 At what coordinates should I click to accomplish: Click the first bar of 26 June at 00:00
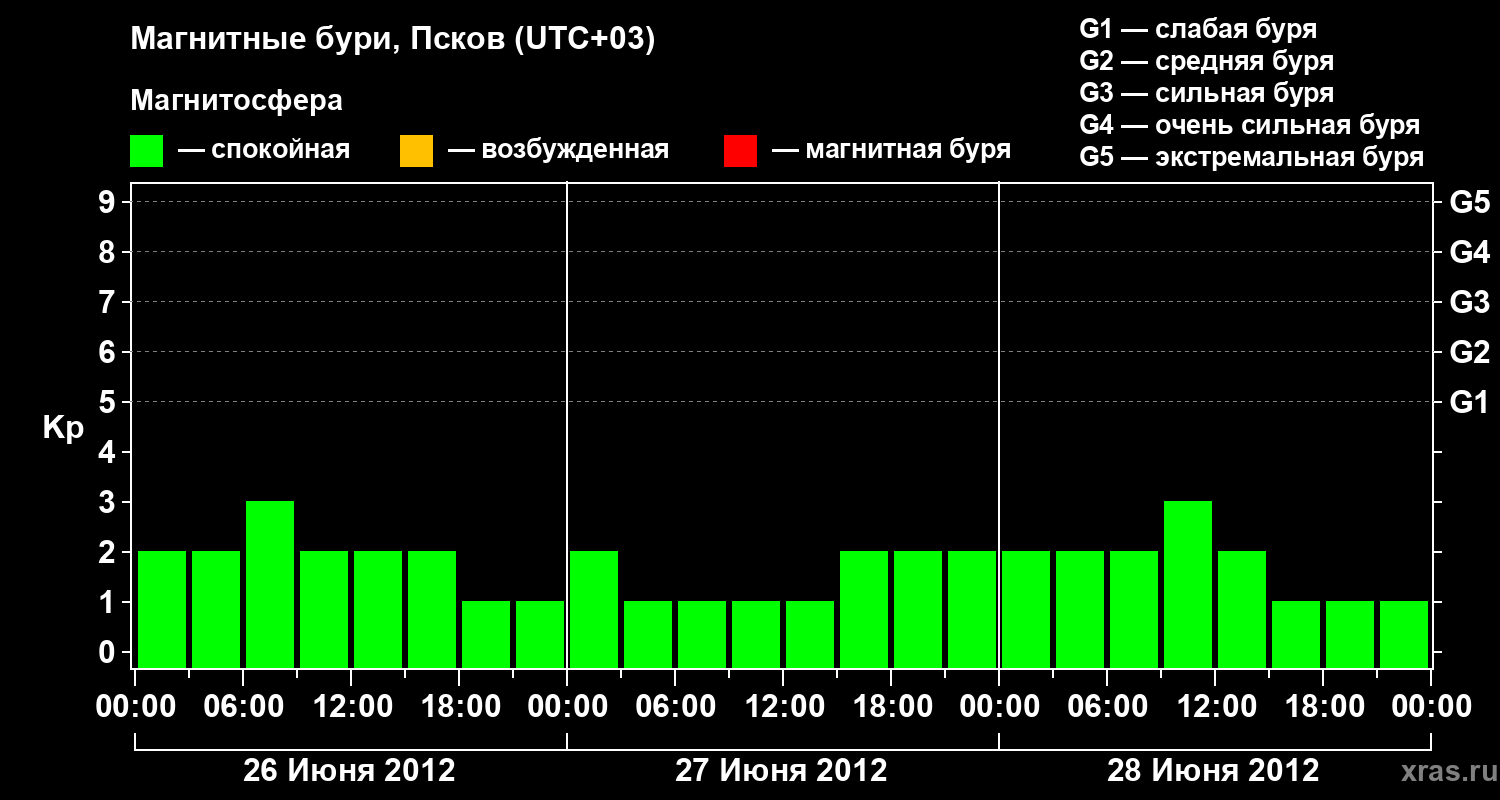162,609
